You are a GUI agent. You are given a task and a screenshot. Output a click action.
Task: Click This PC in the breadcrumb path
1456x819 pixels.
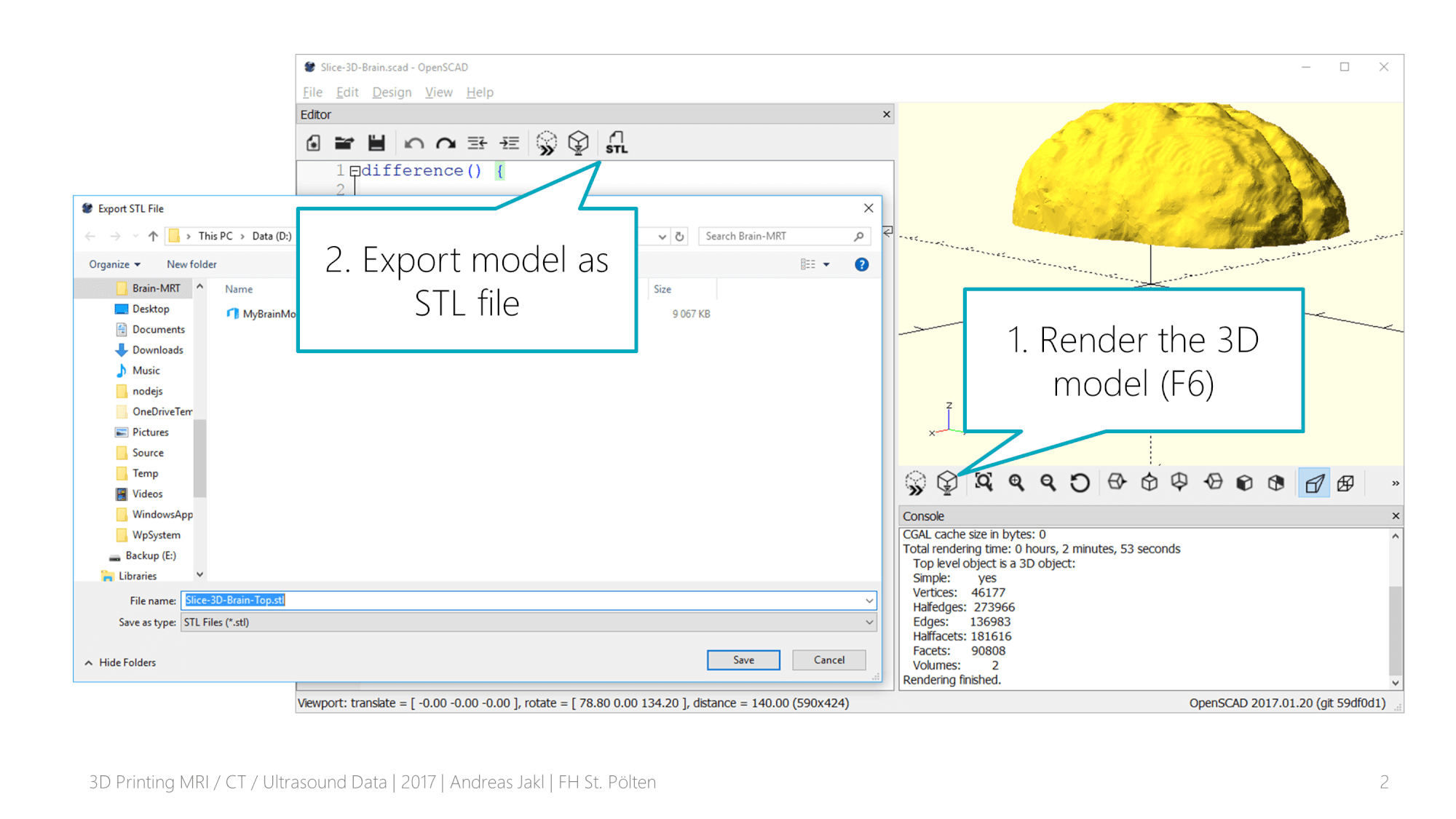pos(215,236)
